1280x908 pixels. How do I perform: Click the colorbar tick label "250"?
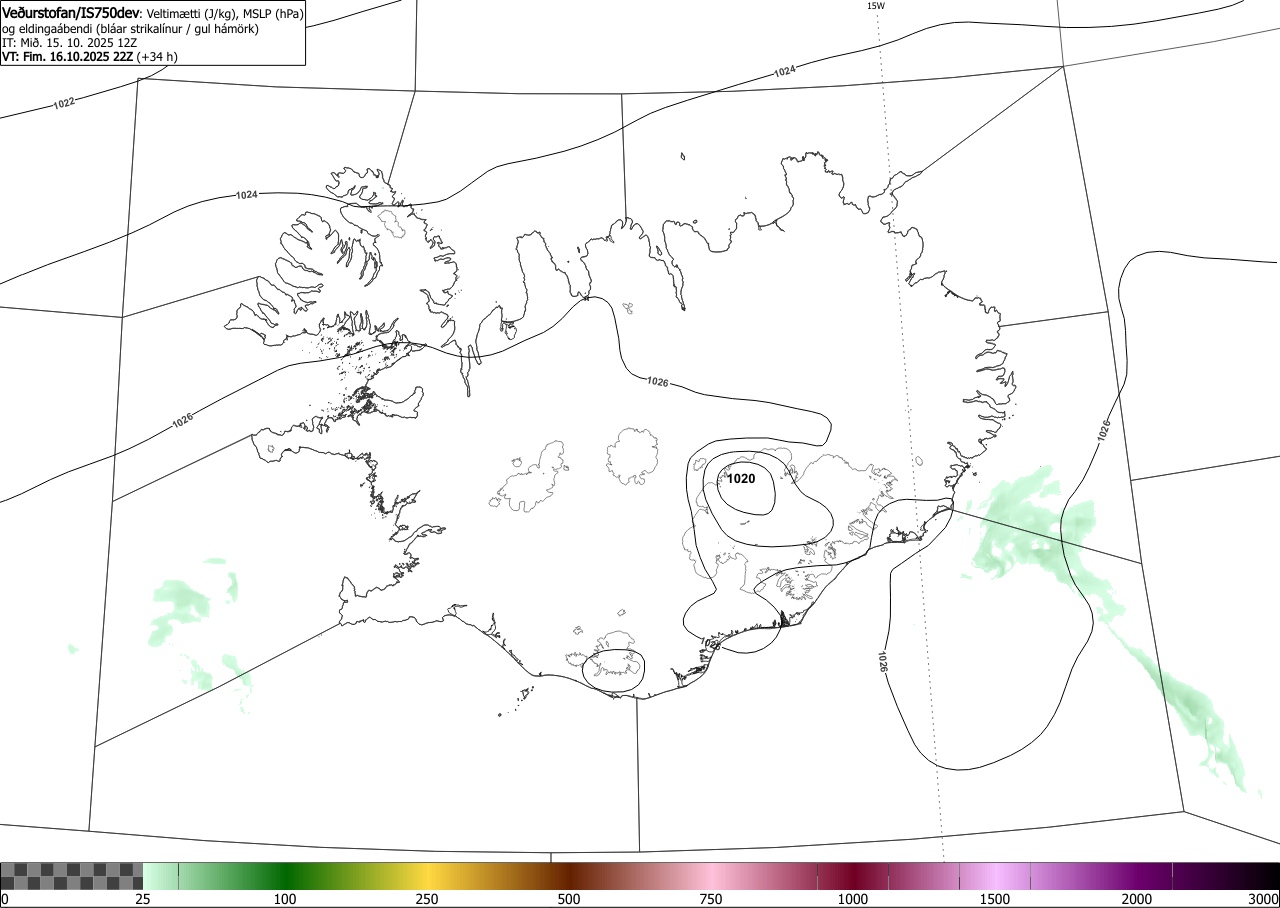pos(427,899)
